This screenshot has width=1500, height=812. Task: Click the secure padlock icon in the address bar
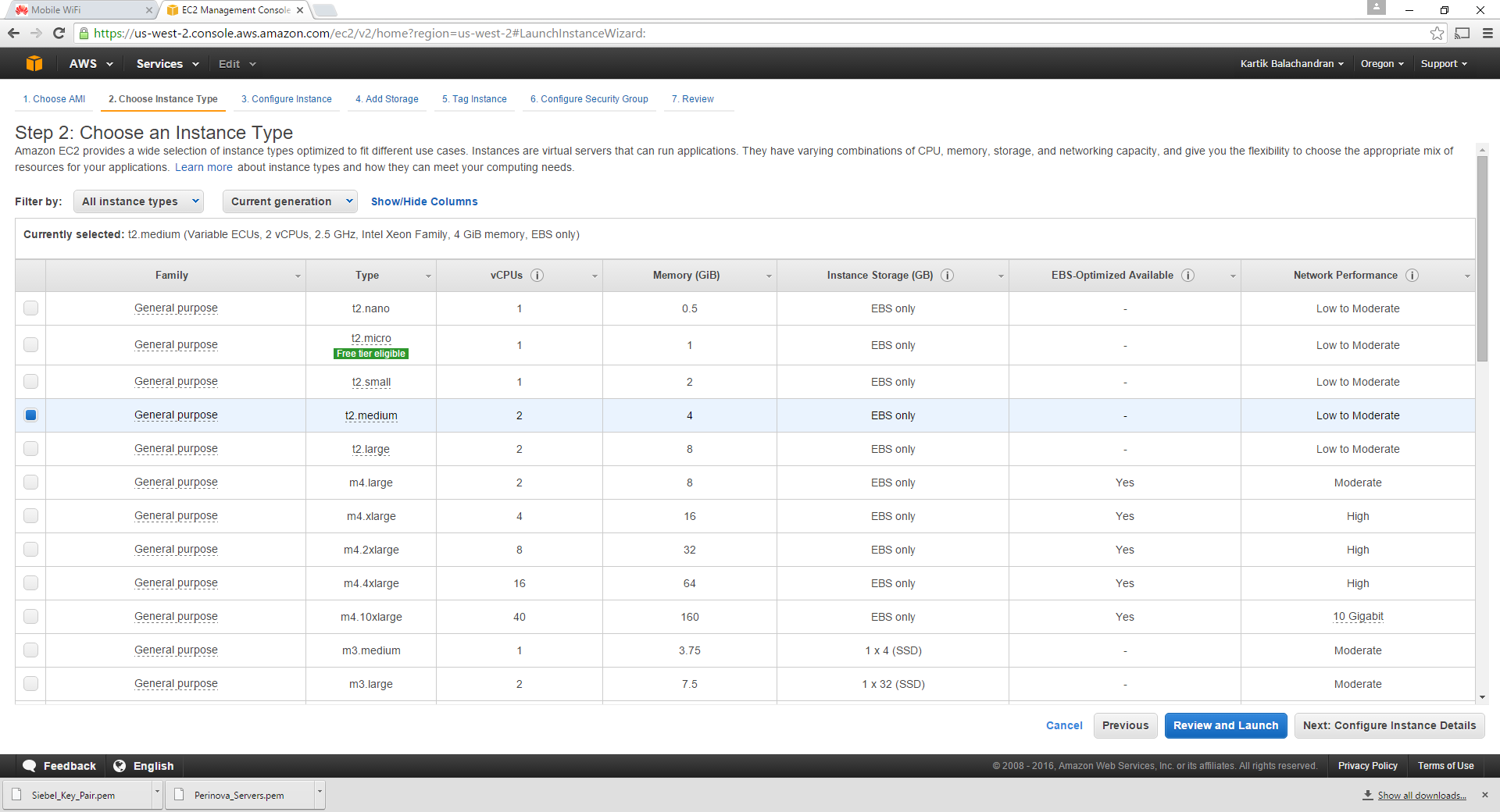(84, 33)
